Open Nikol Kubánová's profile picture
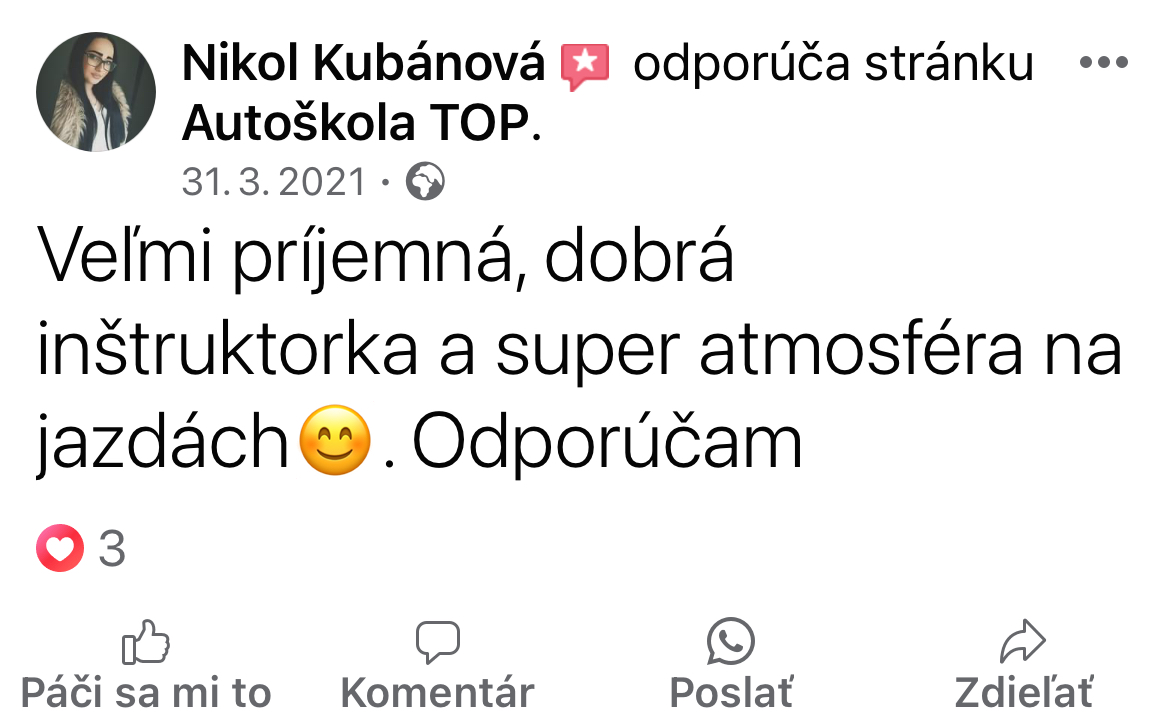Screen dimensions: 1170x723 tap(96, 92)
